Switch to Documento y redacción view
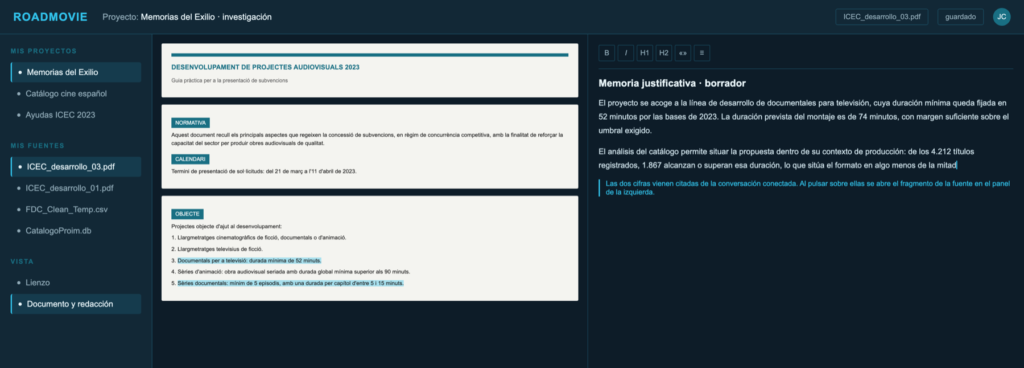Screen dimensions: 1024x368 [76, 304]
